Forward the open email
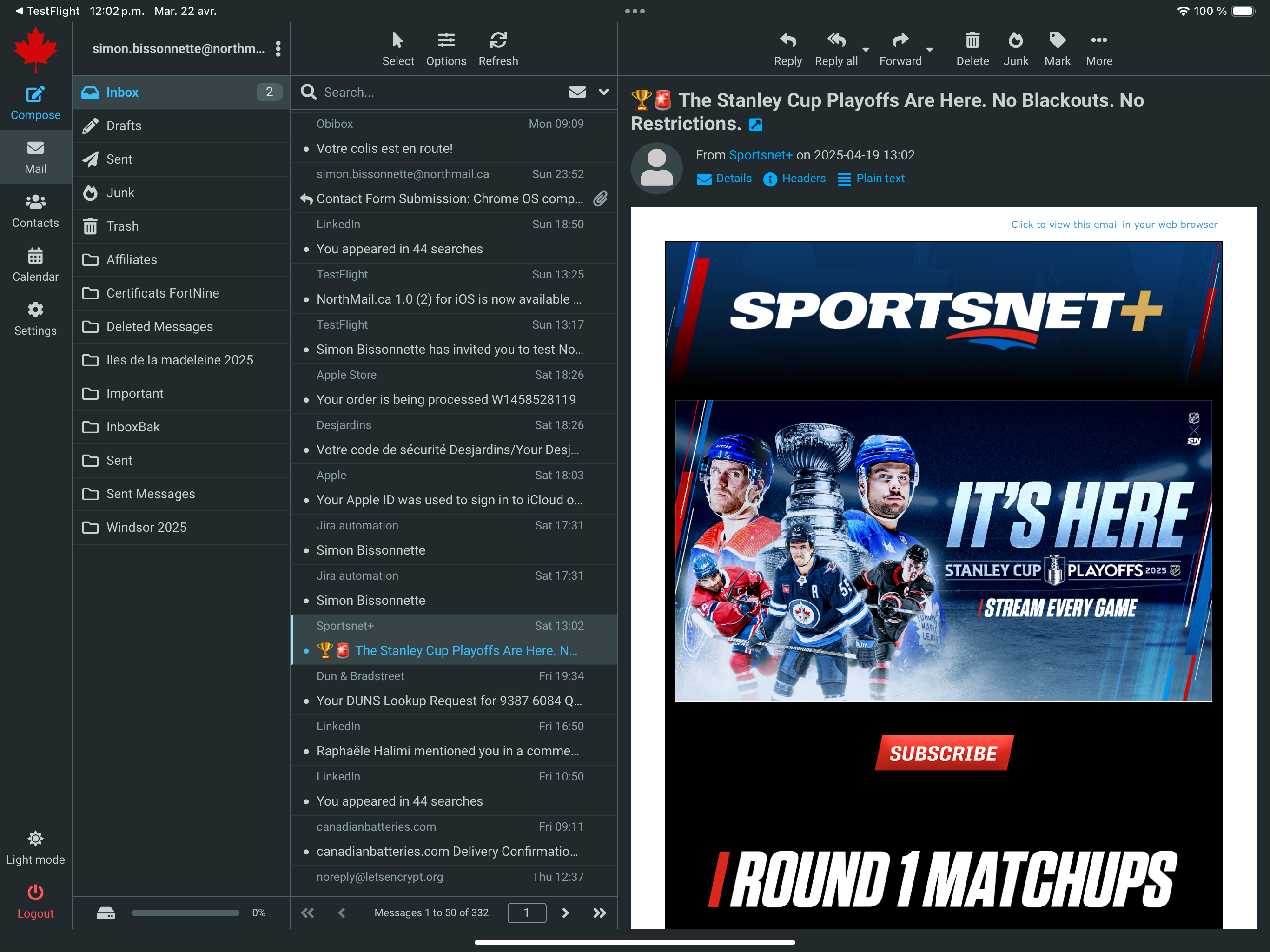1270x952 pixels. [x=900, y=49]
